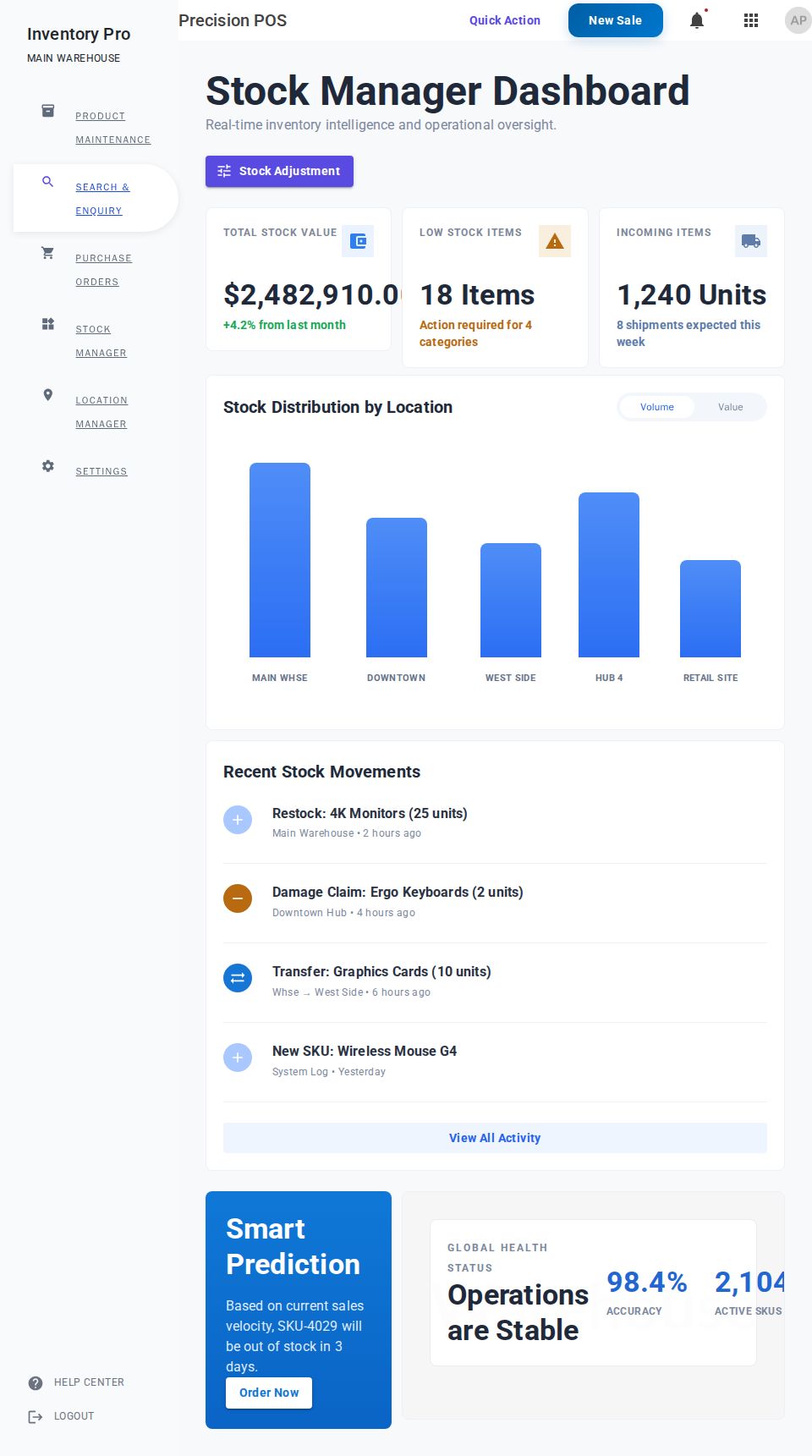Click '+4.2% from last month' text
Screen dimensions: 812x1456
pyautogui.click(x=284, y=325)
